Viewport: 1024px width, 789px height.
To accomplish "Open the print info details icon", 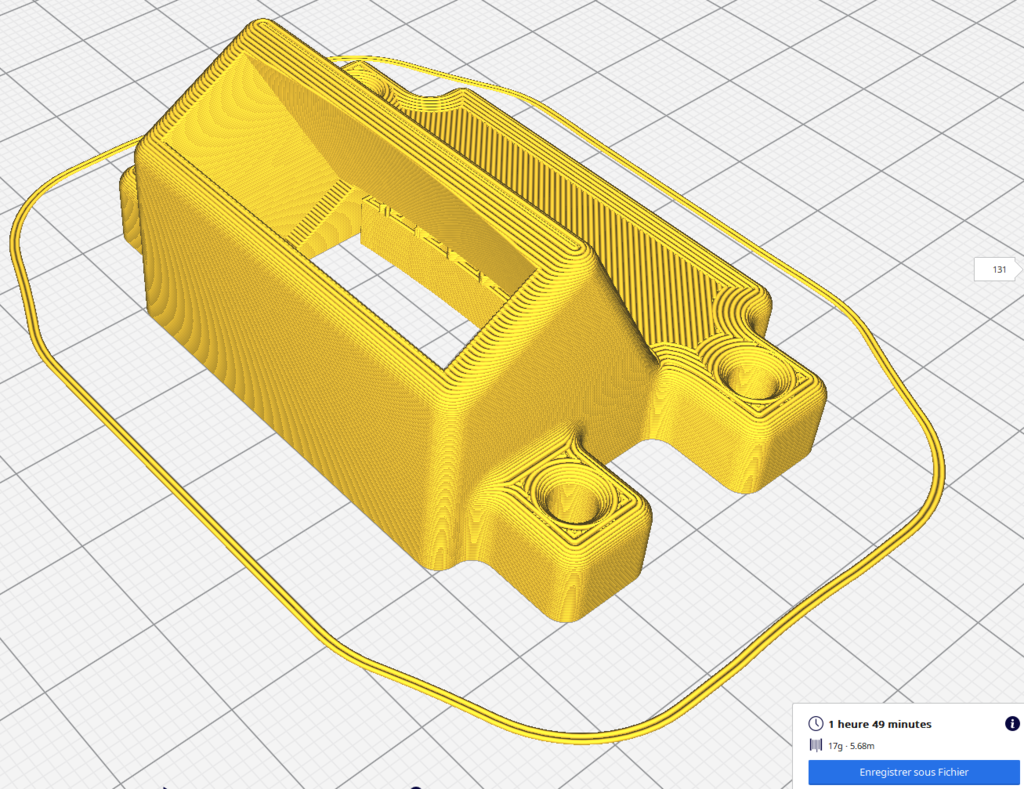I will [1012, 723].
